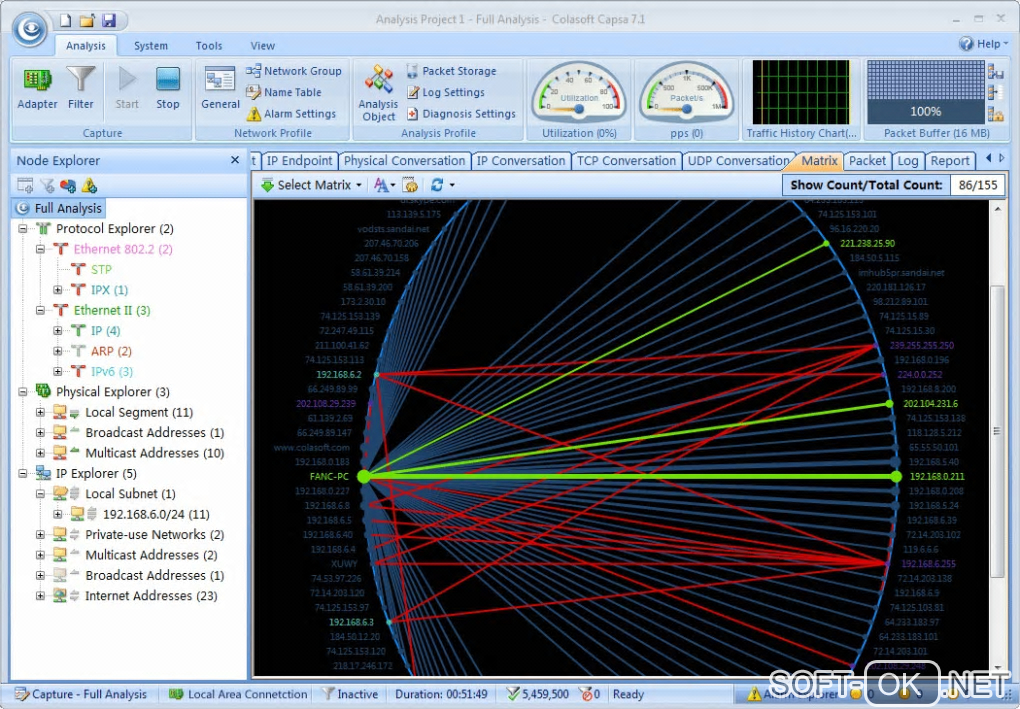Click the first Node Explorer toolbar icon

25,185
